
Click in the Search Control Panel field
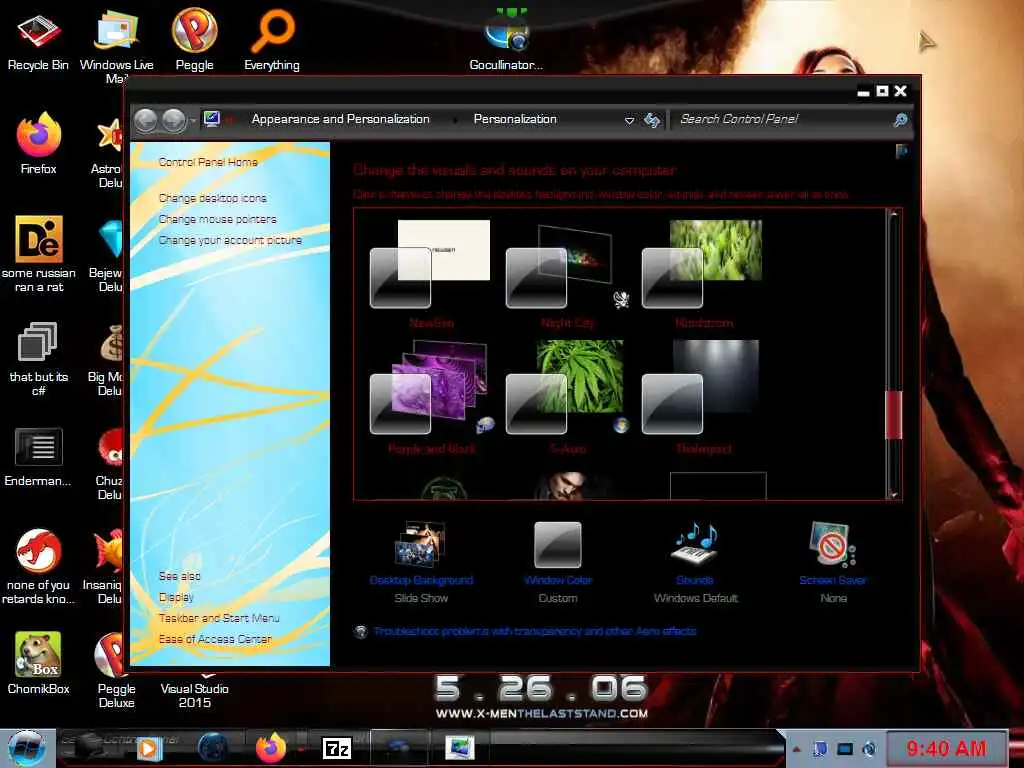(x=781, y=119)
